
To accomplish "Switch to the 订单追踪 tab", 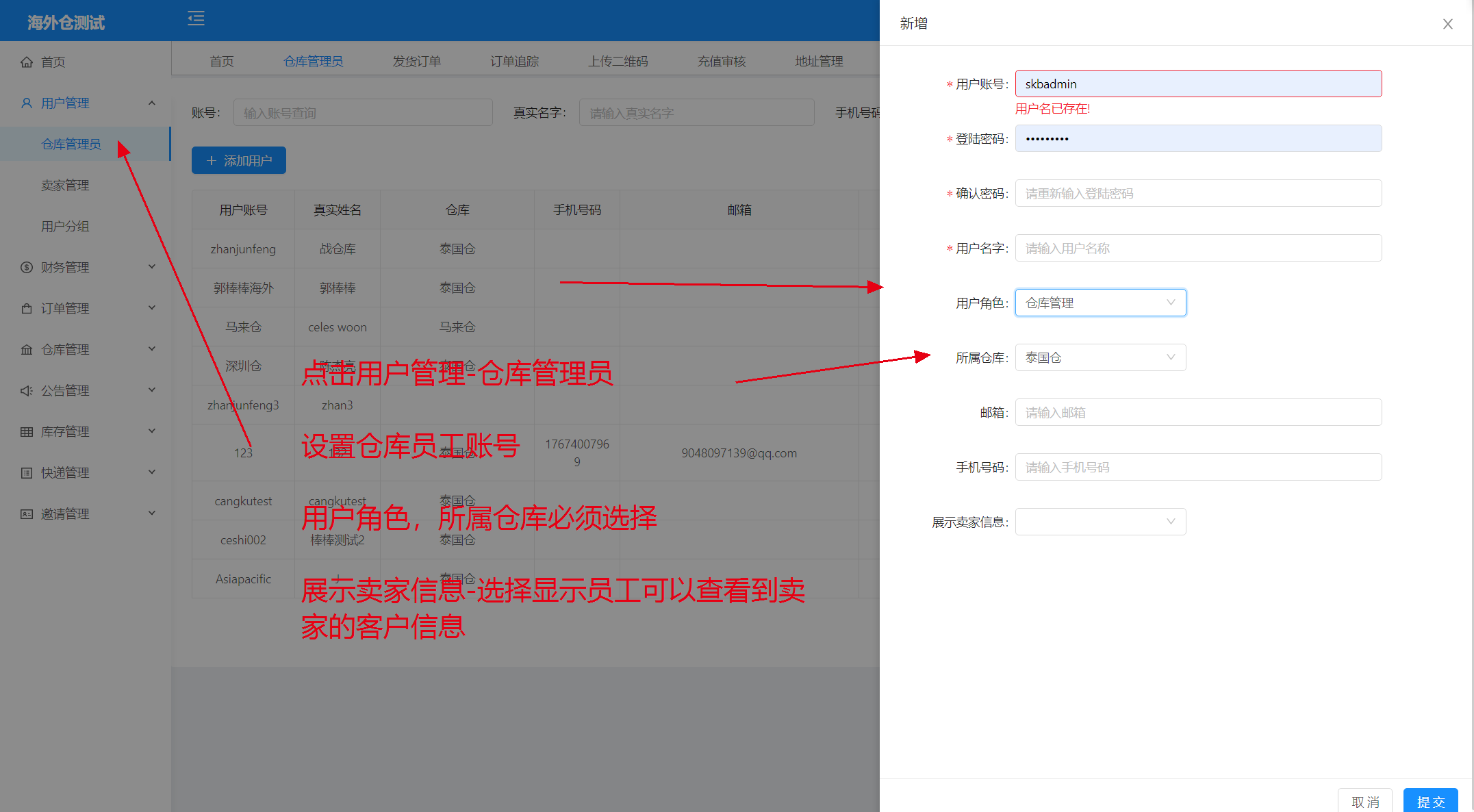I will pos(515,62).
